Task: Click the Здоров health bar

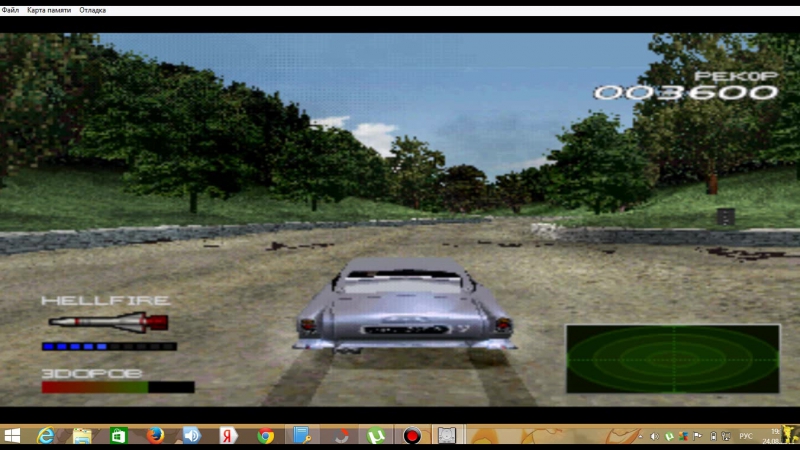Action: (118, 387)
